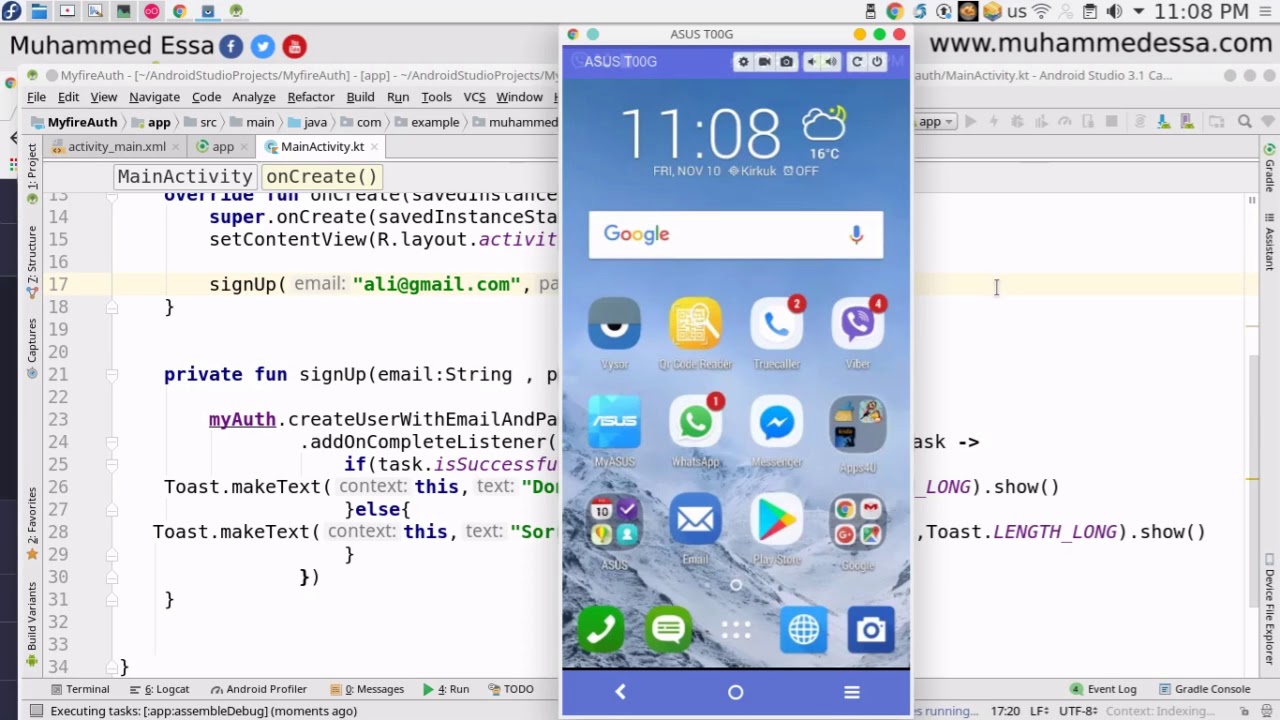Open Facebook icon beside Muhammed Essa
This screenshot has height=720, width=1280.
pos(231,46)
